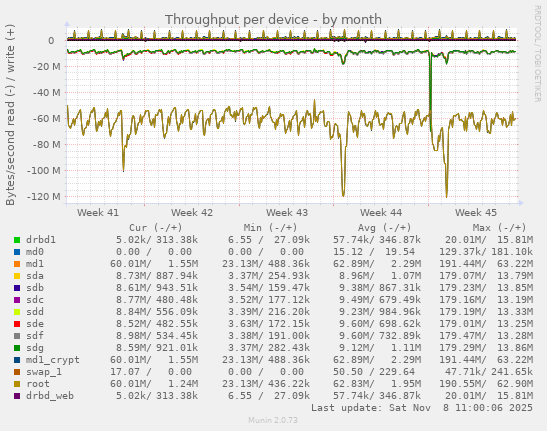Viewport: 547px width, 431px height.
Task: Click the sda yellow legend swatch
Action: tap(17, 276)
